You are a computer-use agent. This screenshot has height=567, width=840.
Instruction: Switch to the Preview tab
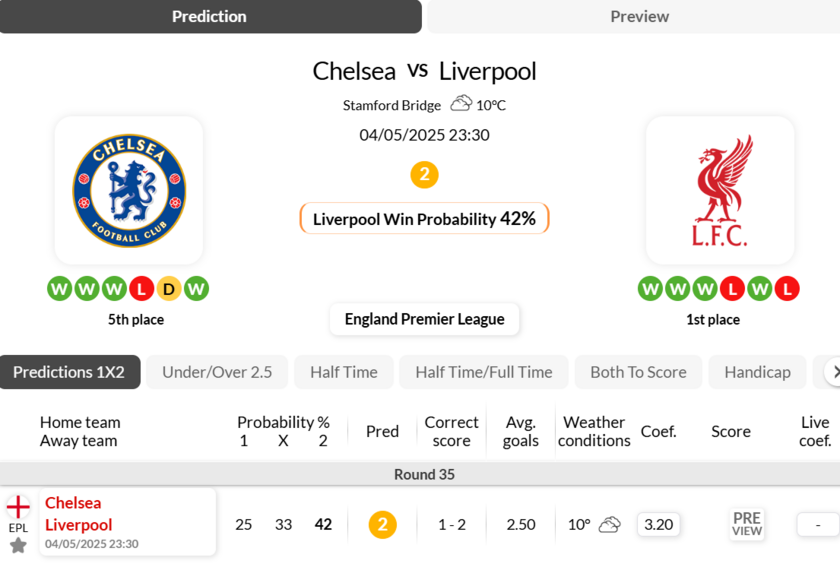pyautogui.click(x=639, y=16)
